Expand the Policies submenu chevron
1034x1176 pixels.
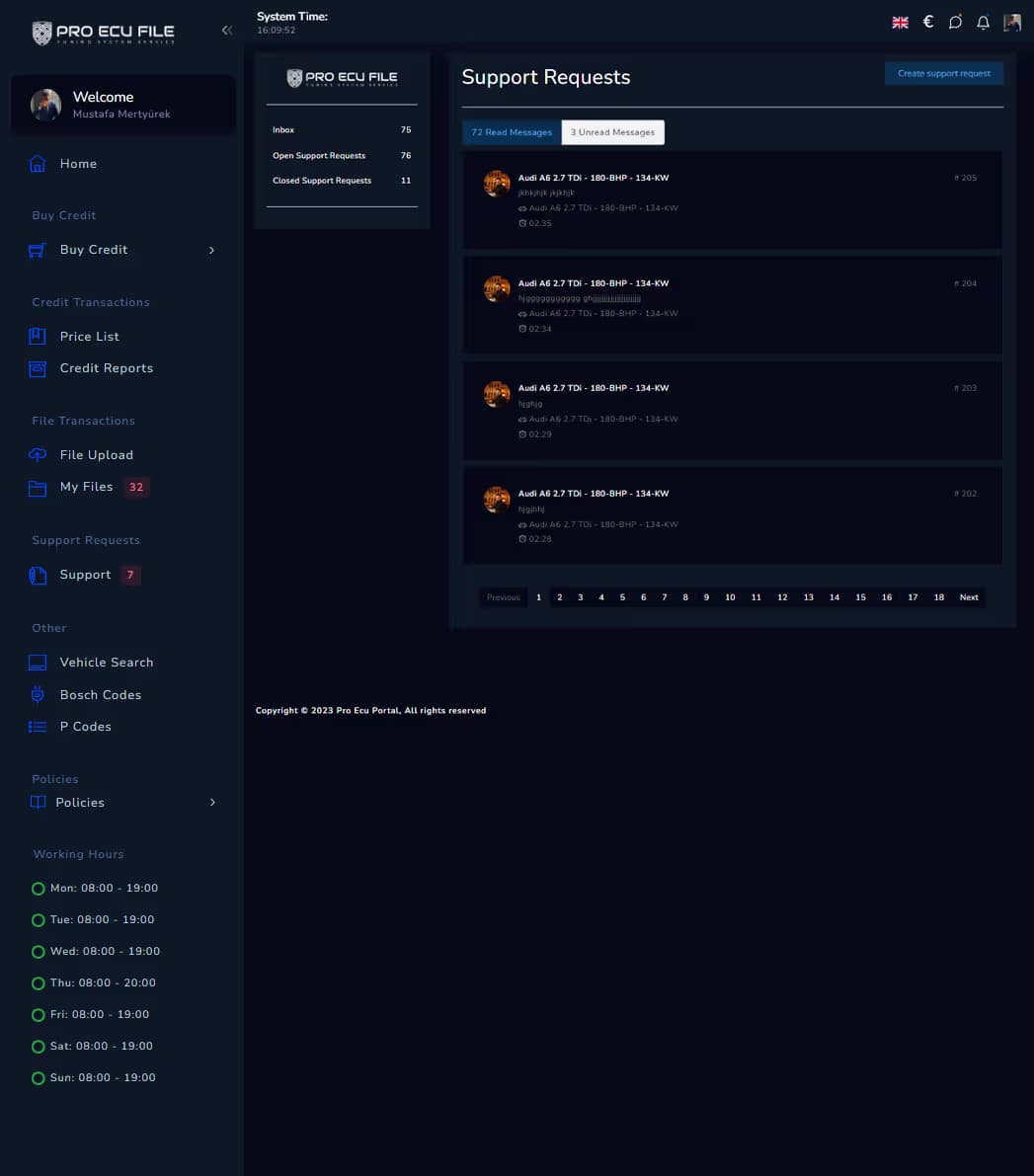tap(212, 802)
